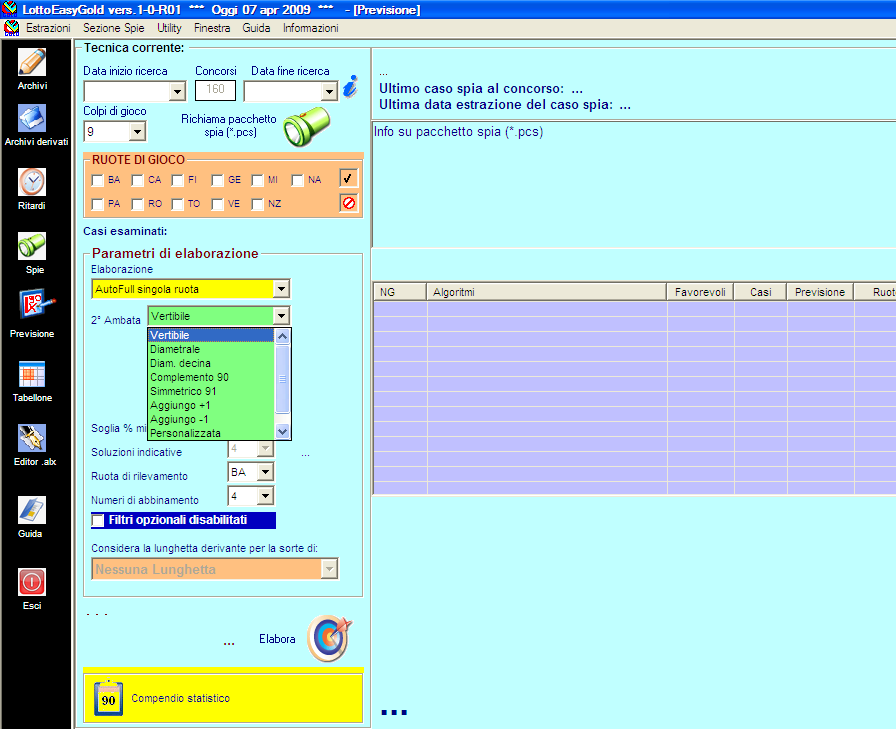Click the 90 calendar icon for Compendio statistico

coord(108,698)
